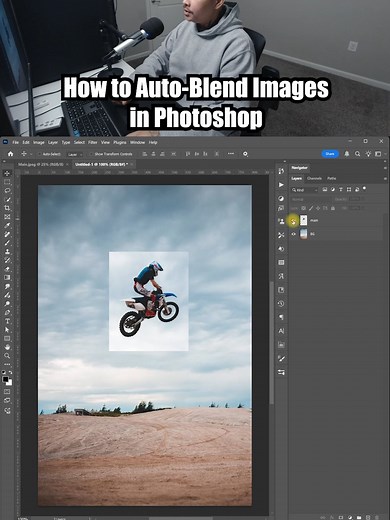Open the Actions panel play icon
The image size is (390, 520).
[x=281, y=185]
